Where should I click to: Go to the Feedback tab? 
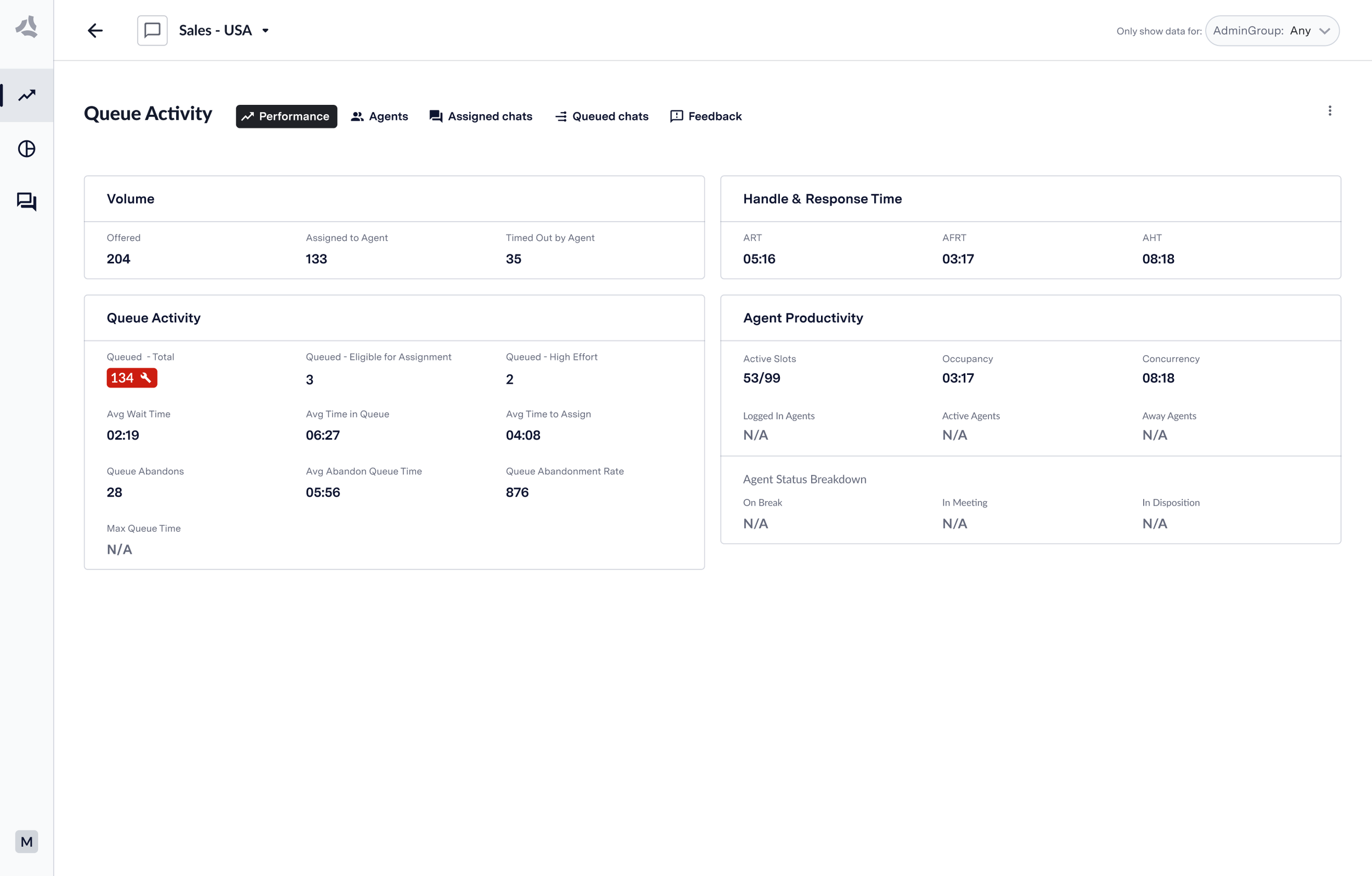point(706,116)
